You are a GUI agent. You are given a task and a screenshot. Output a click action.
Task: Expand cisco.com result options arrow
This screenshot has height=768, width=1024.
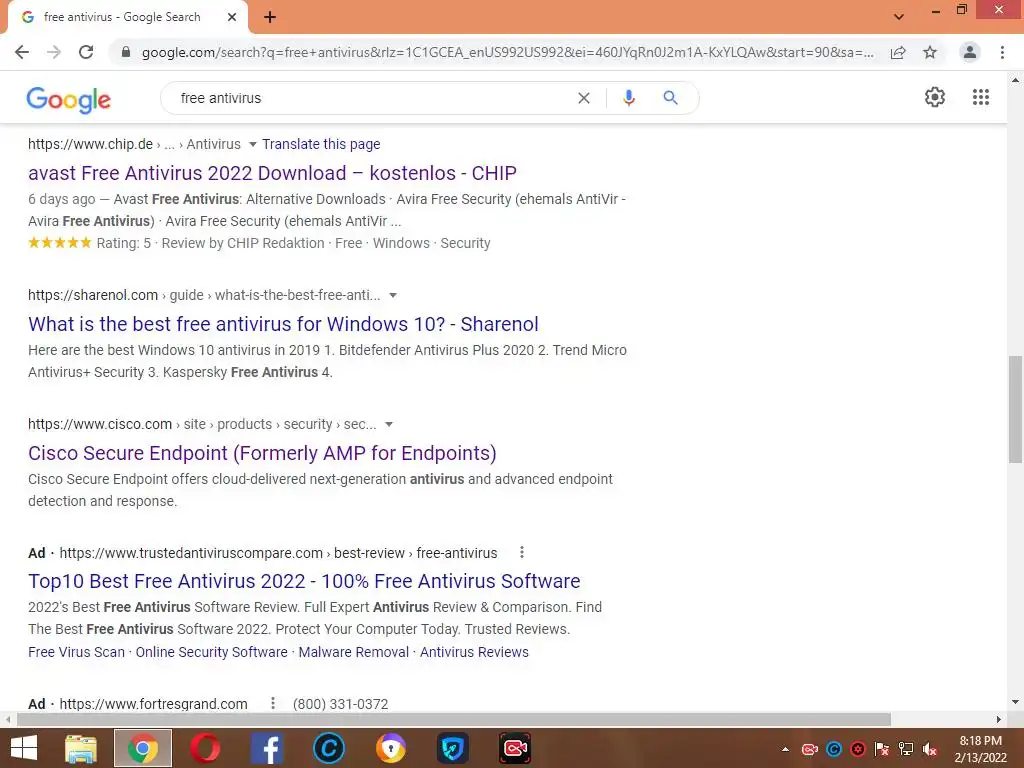point(389,424)
